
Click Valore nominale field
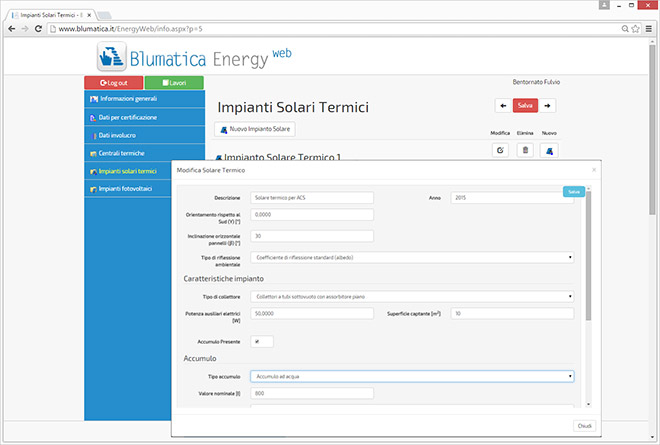(x=312, y=393)
